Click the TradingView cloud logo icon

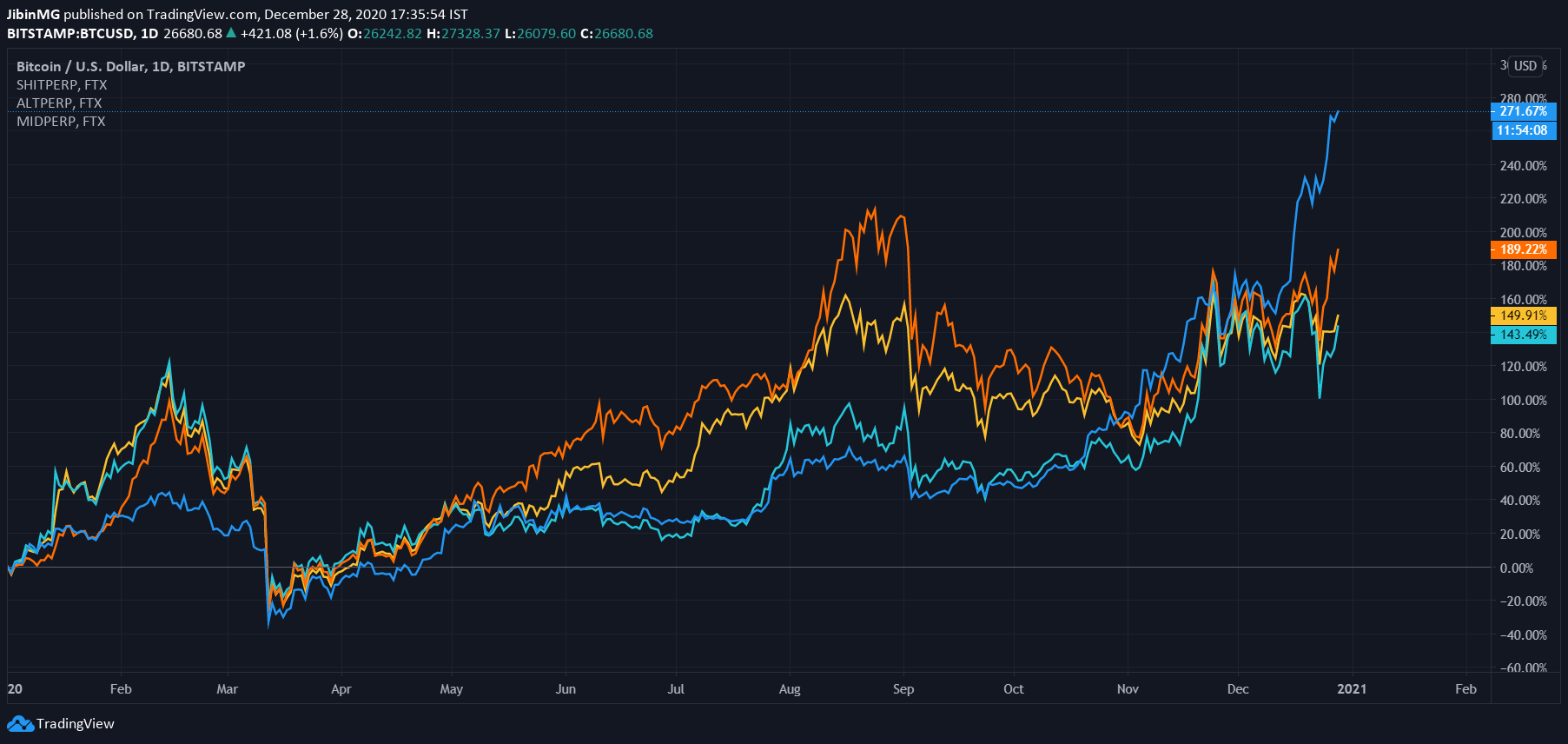click(20, 724)
